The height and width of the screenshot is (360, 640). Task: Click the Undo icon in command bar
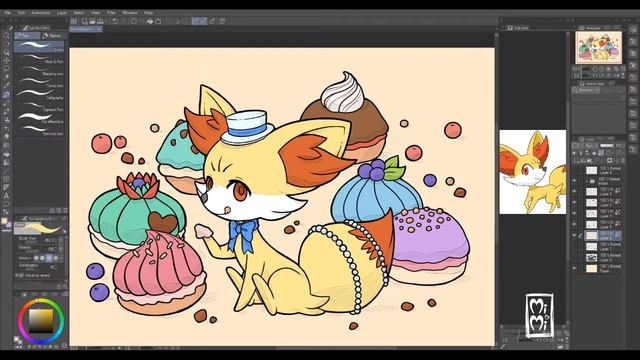coord(115,21)
